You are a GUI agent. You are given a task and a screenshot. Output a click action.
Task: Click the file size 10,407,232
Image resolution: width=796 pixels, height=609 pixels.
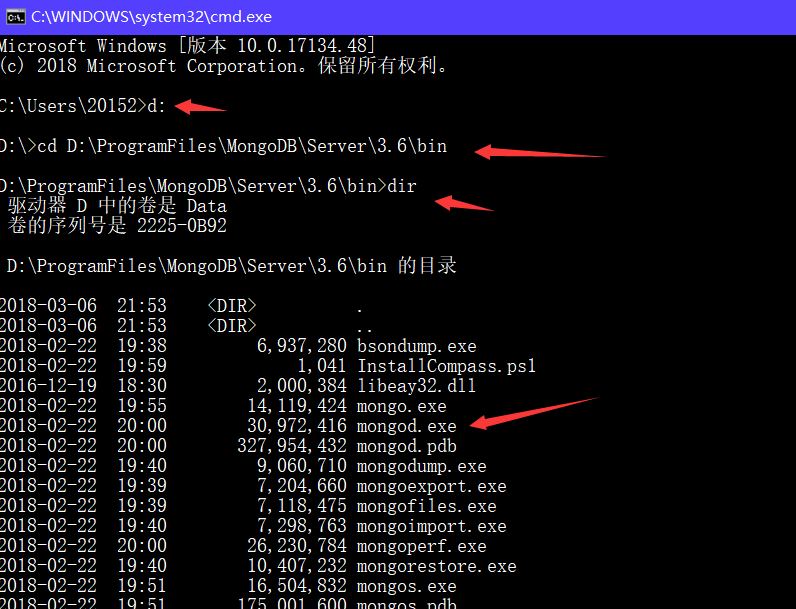click(x=297, y=566)
